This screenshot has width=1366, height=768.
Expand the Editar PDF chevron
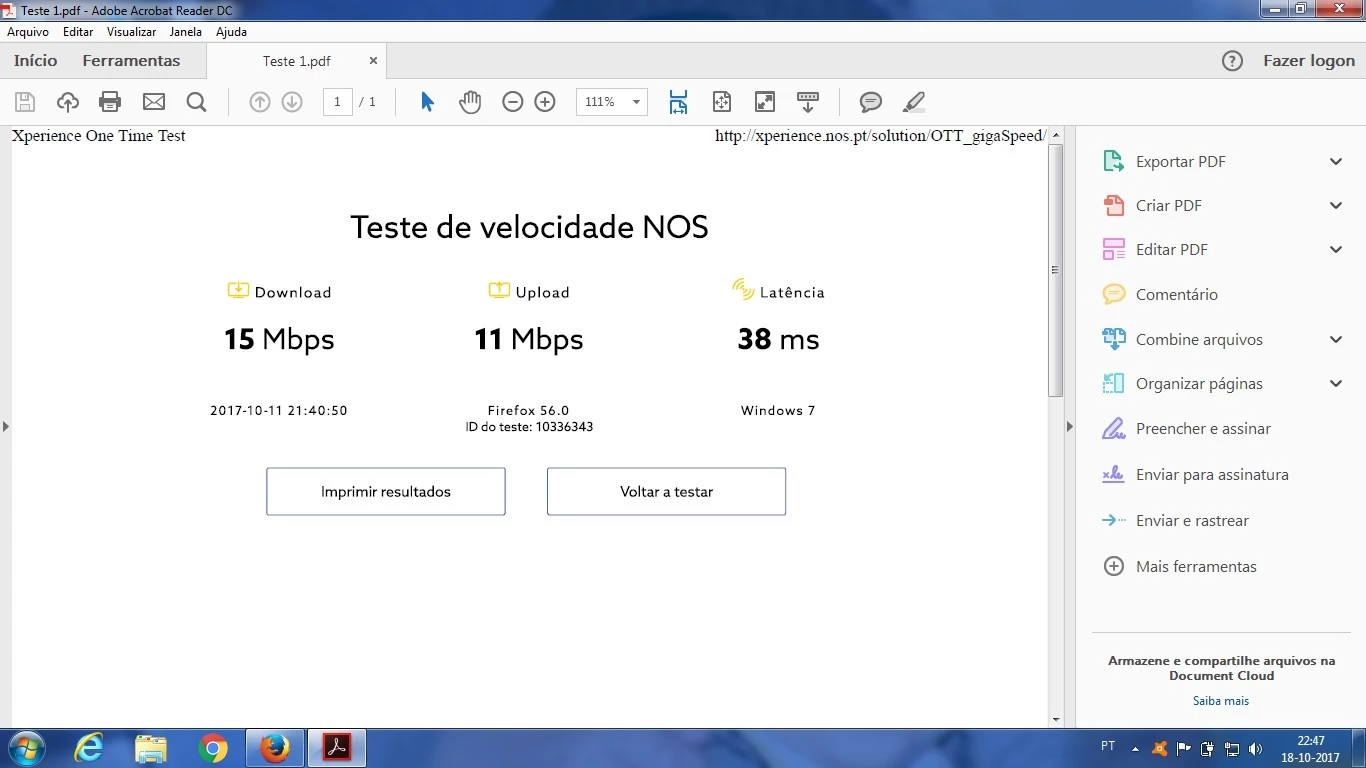tap(1336, 250)
